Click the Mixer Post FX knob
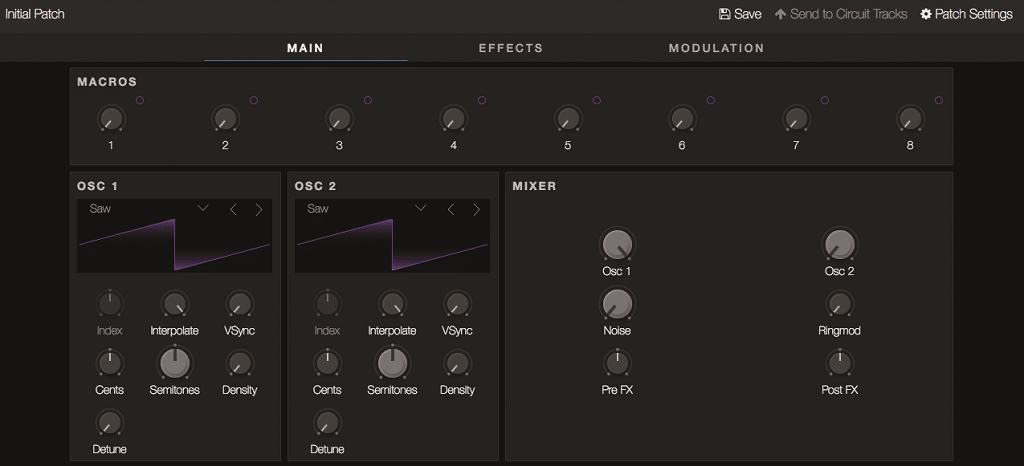 click(x=839, y=363)
